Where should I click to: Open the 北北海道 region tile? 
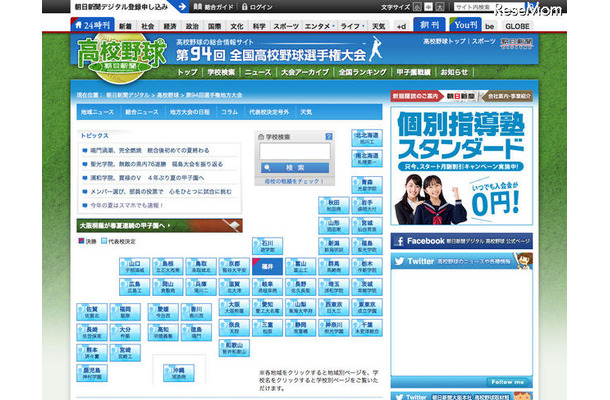366,138
